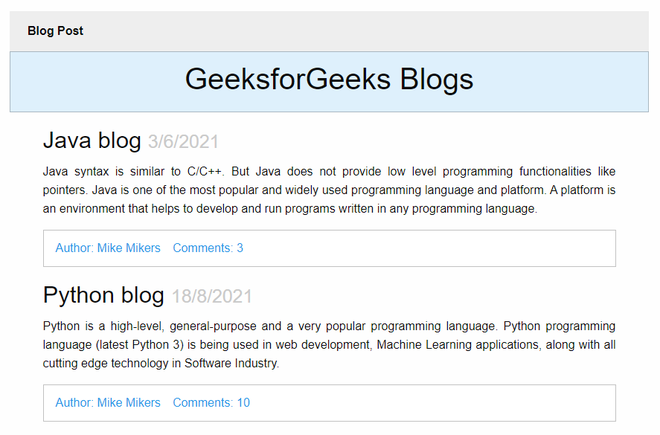Click the Python blog footer panel
This screenshot has height=435, width=660.
(329, 403)
